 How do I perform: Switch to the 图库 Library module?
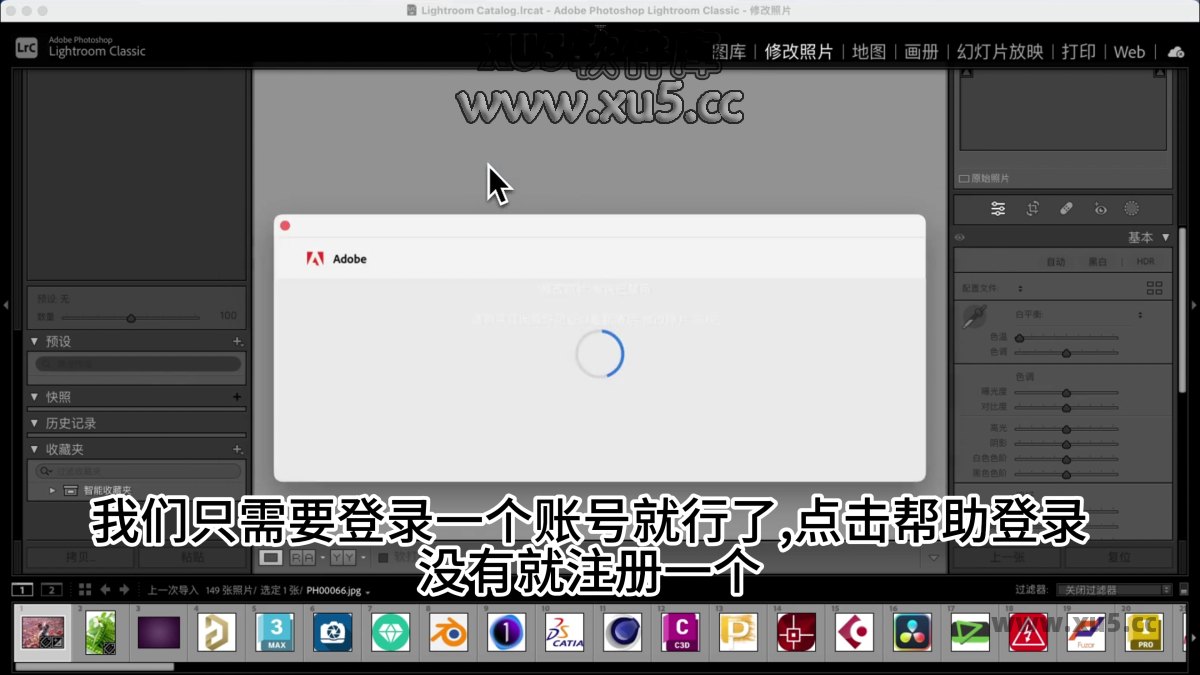click(728, 52)
